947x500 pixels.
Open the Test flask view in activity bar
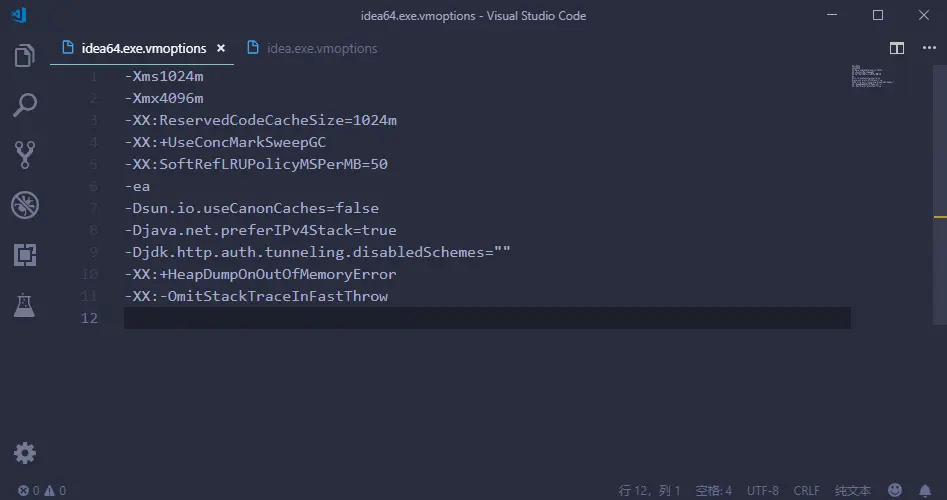pos(25,306)
